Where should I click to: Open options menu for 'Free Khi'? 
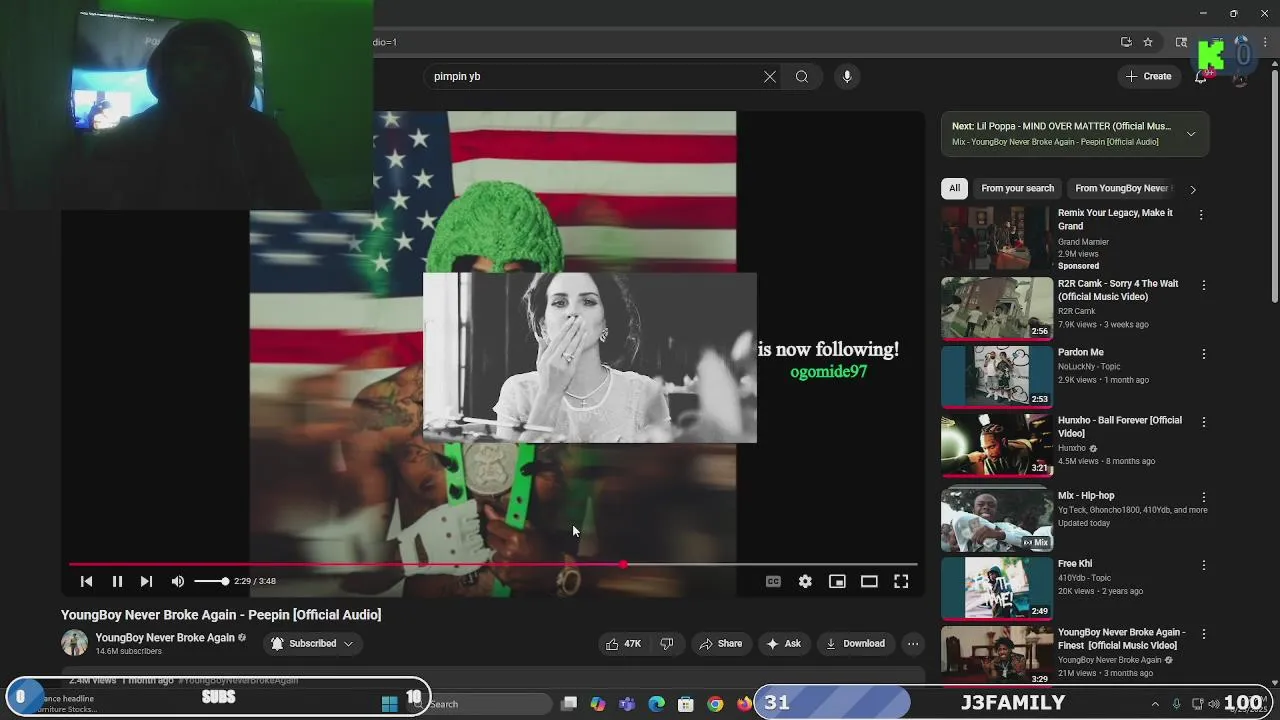[1203, 565]
